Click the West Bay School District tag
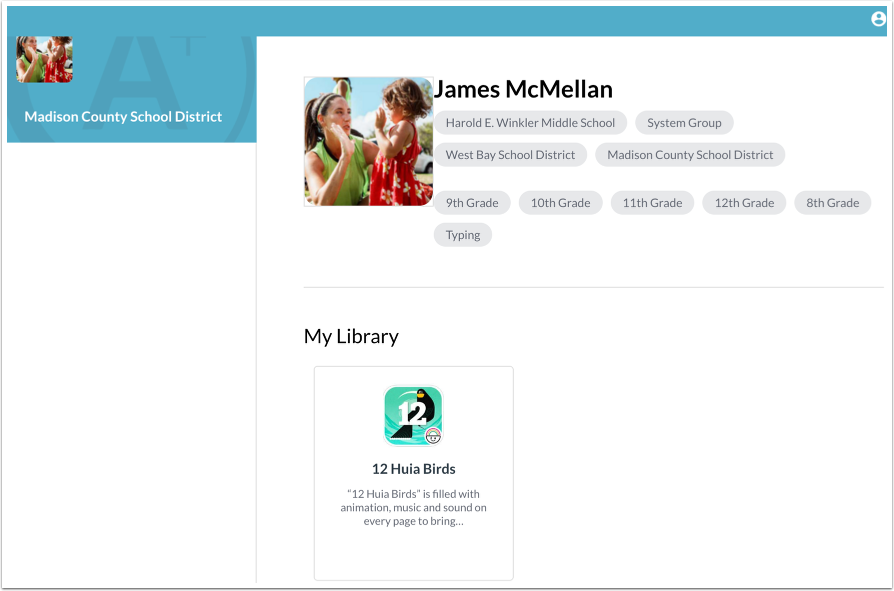The width and height of the screenshot is (894, 591). [510, 154]
